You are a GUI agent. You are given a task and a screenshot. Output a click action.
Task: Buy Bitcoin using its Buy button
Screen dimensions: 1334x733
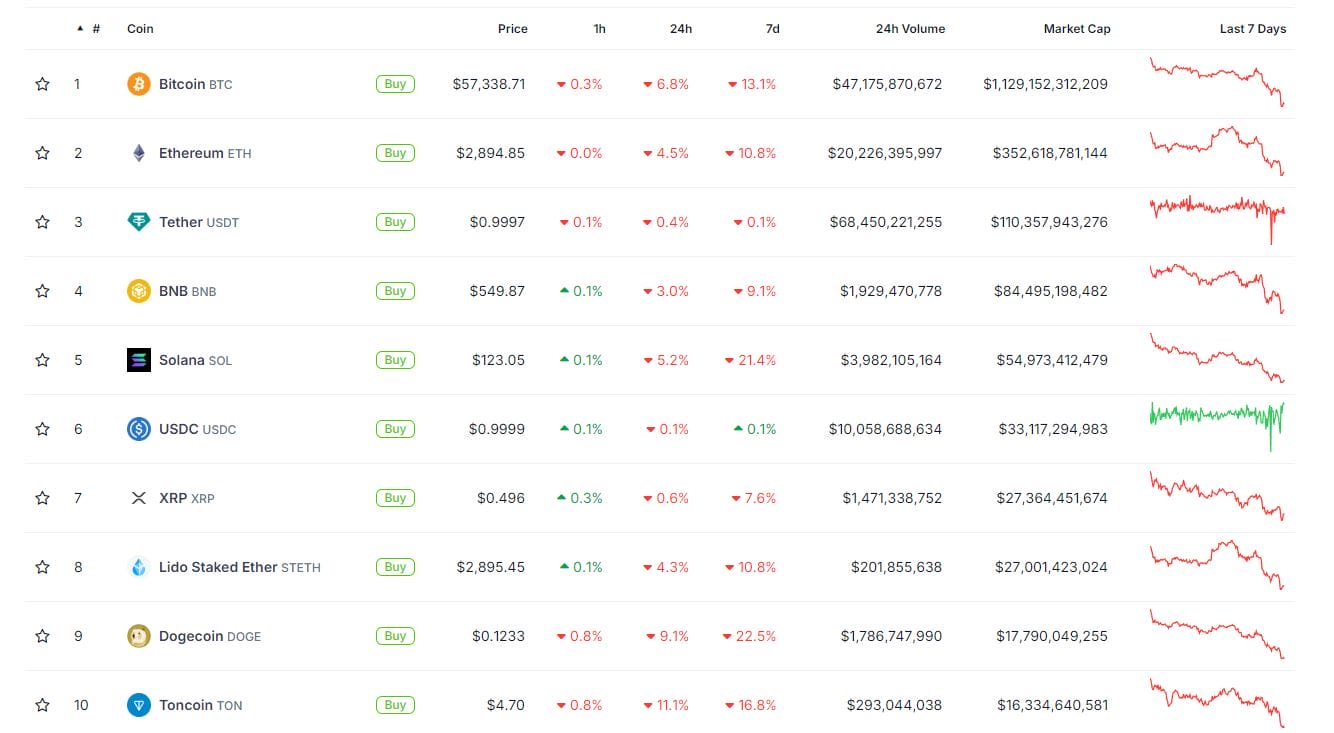pyautogui.click(x=395, y=84)
